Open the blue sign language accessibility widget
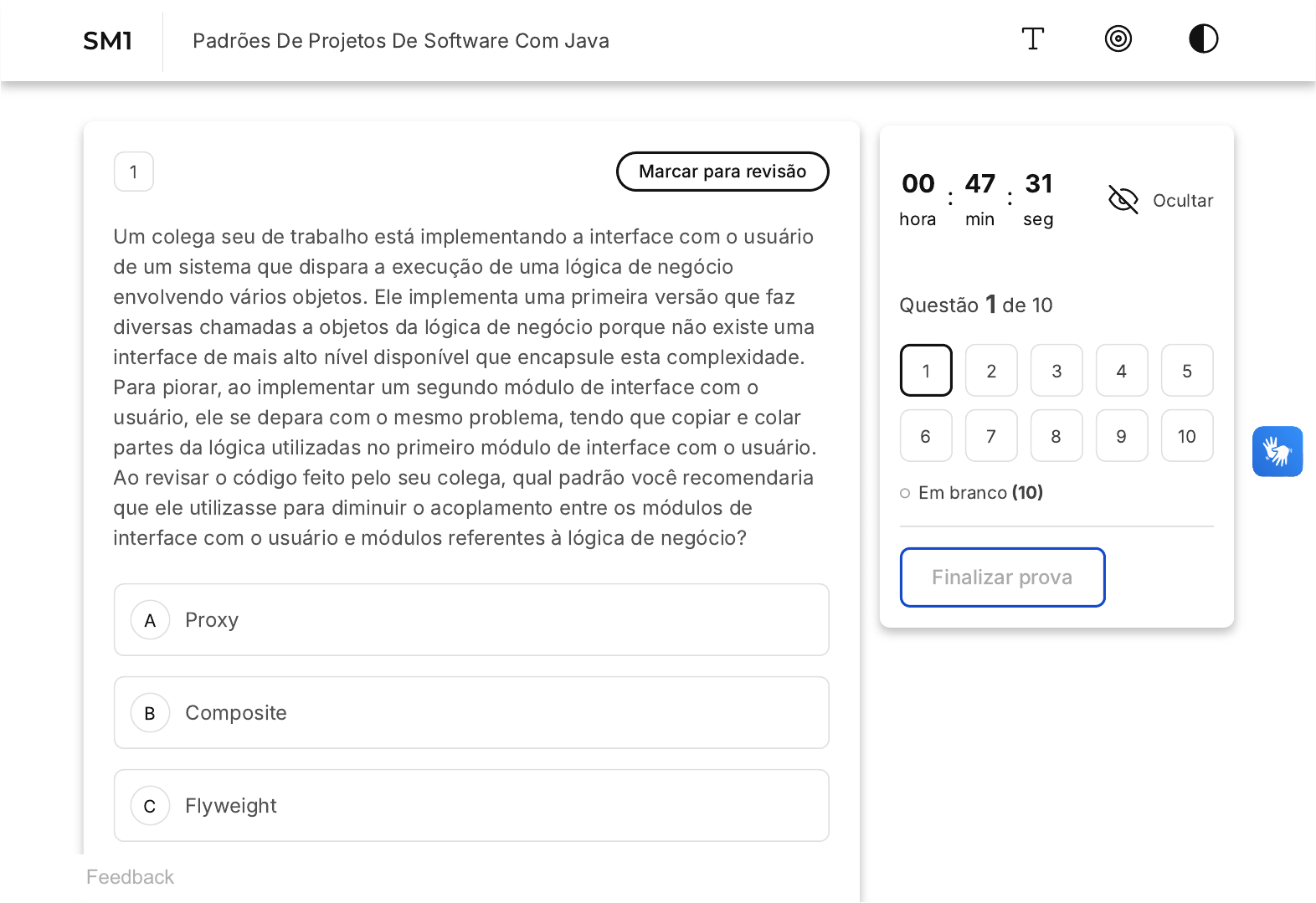 1277,452
